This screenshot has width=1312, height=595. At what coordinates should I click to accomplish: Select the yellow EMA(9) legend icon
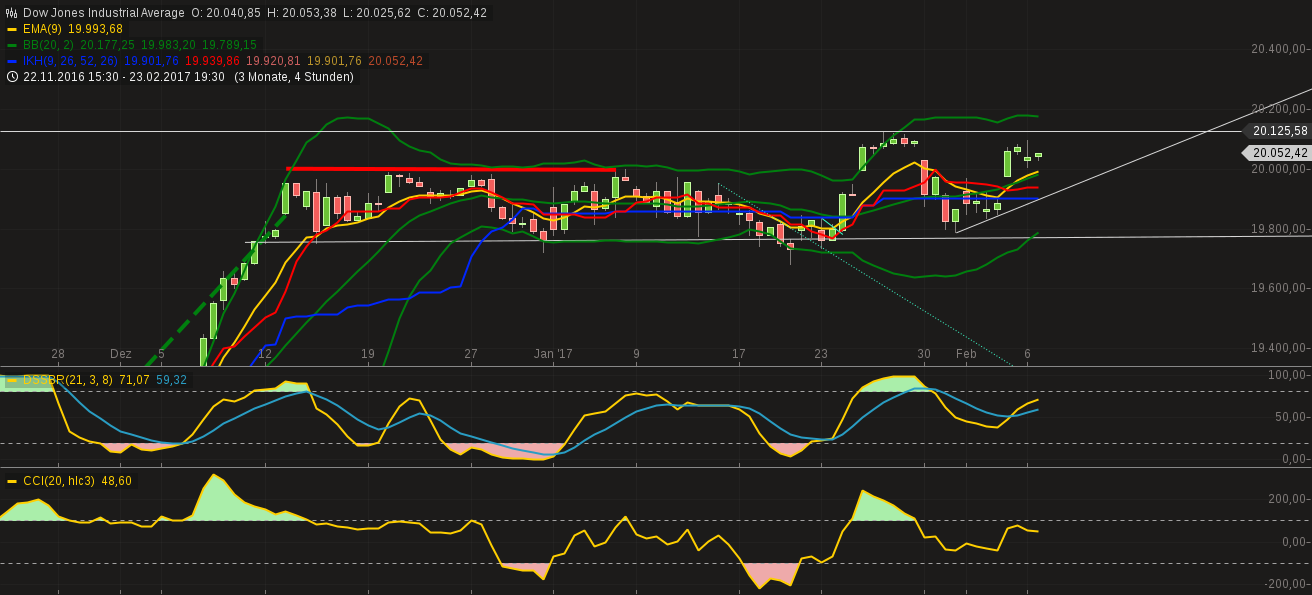pyautogui.click(x=11, y=30)
